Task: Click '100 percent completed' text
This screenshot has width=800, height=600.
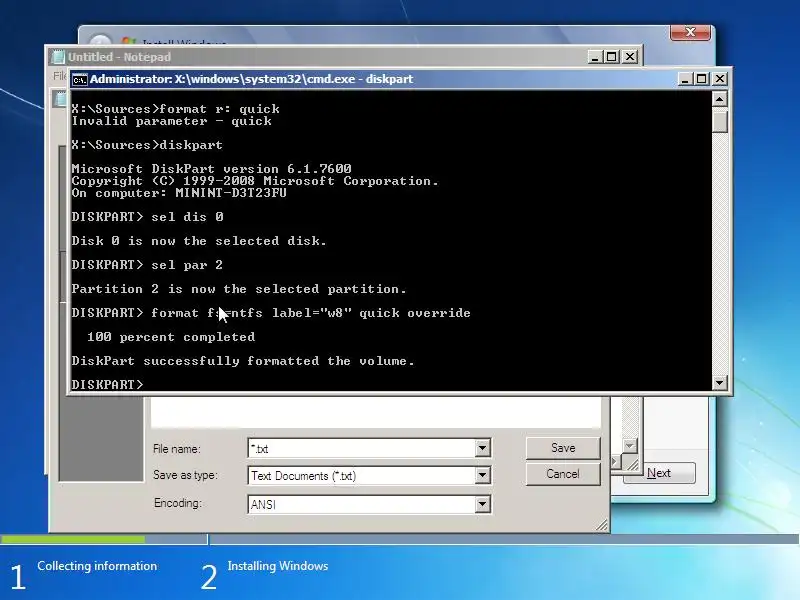Action: pos(171,337)
